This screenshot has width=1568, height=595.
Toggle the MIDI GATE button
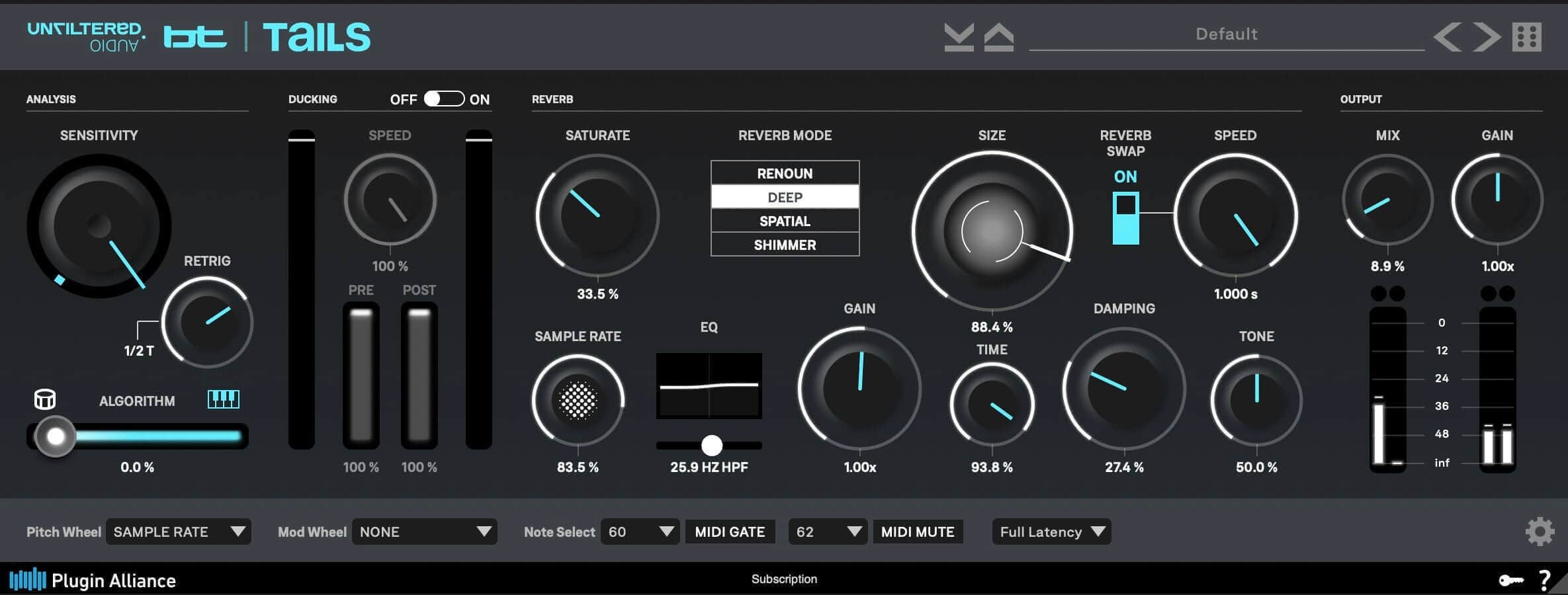coord(729,532)
